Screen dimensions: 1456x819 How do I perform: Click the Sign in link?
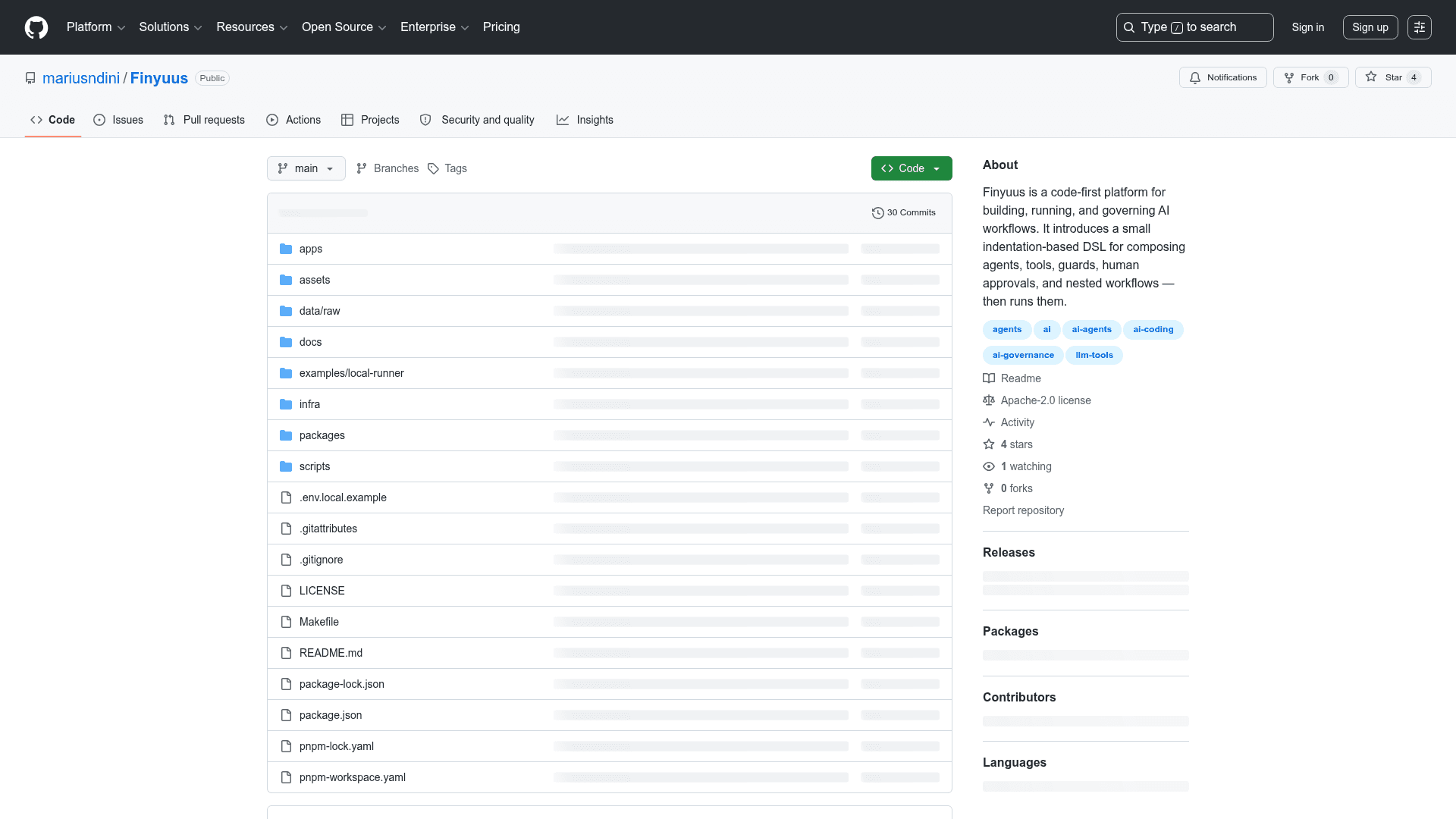[x=1308, y=27]
